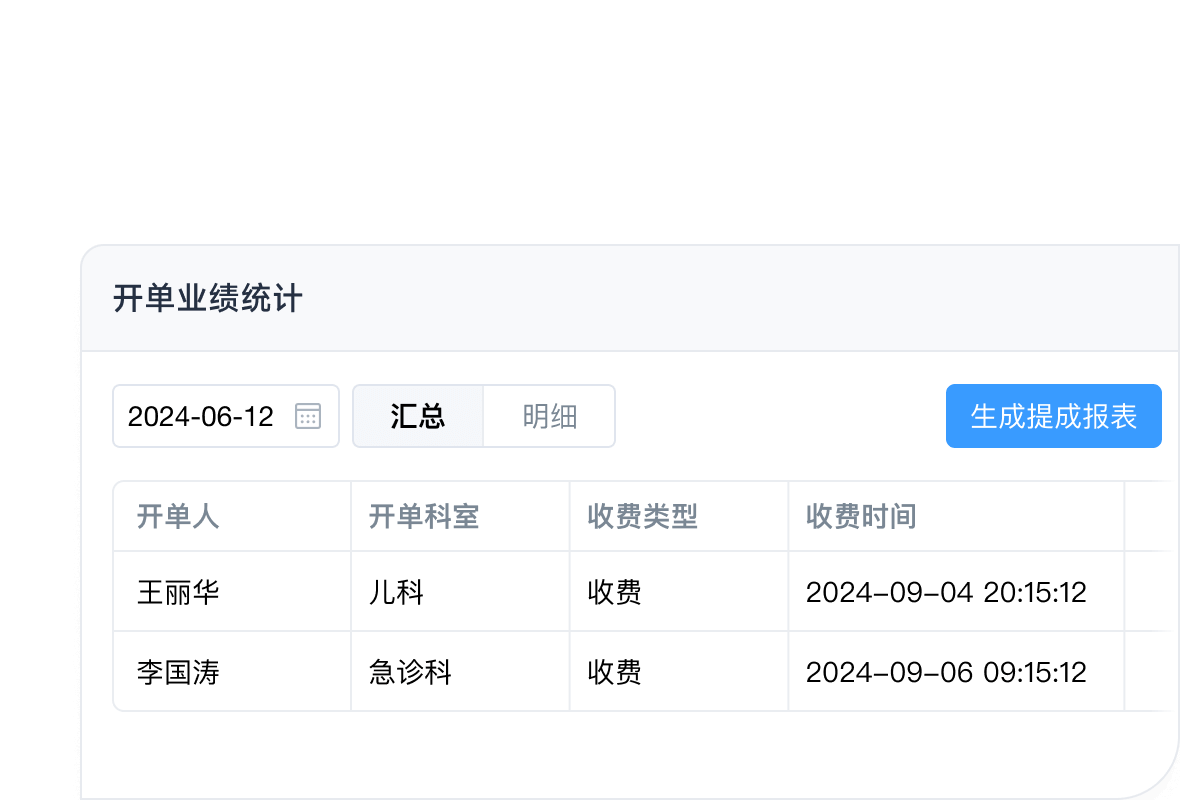Click the 2024-06-12 date input field

click(202, 416)
